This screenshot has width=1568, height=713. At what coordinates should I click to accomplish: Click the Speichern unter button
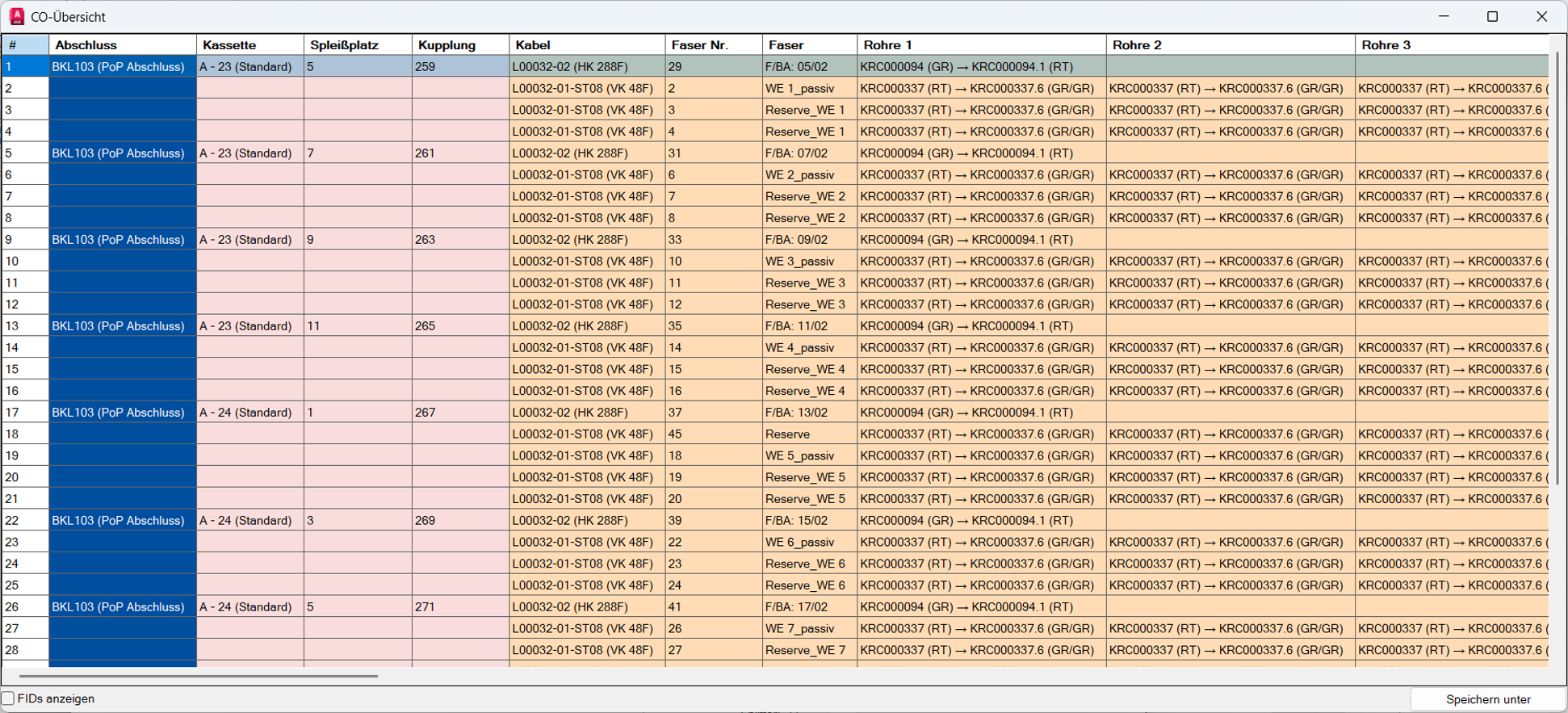1487,699
